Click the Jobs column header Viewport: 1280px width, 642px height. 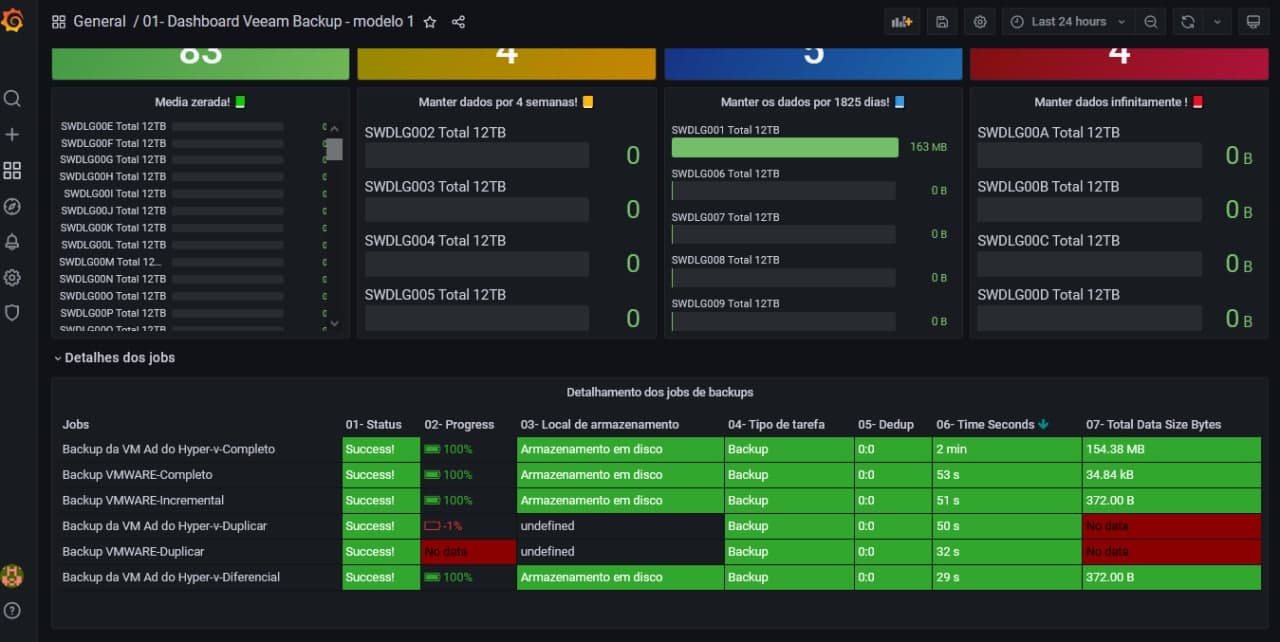pos(76,424)
